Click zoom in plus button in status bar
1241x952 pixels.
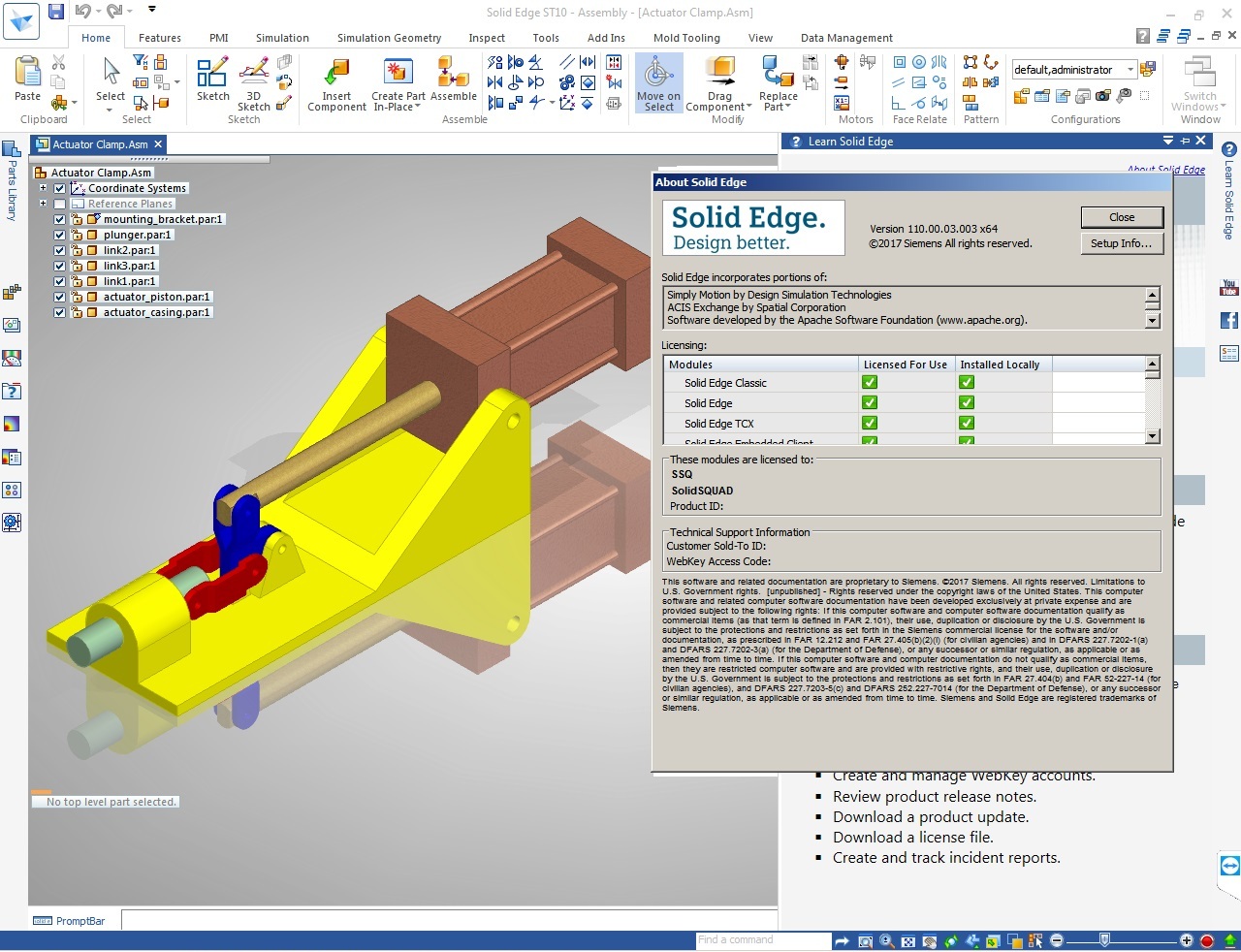(x=1187, y=940)
